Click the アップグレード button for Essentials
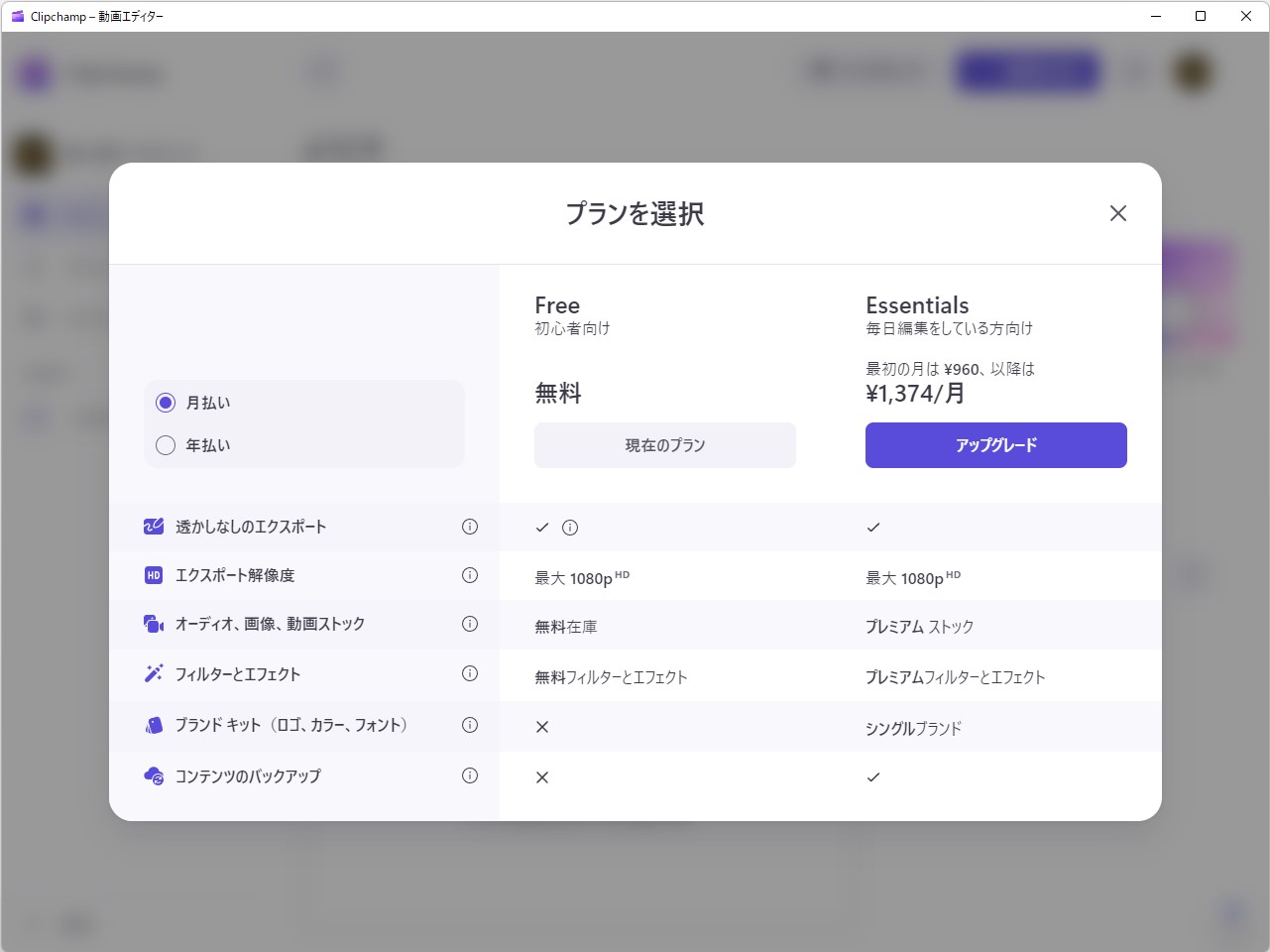This screenshot has height=952, width=1270. point(994,445)
